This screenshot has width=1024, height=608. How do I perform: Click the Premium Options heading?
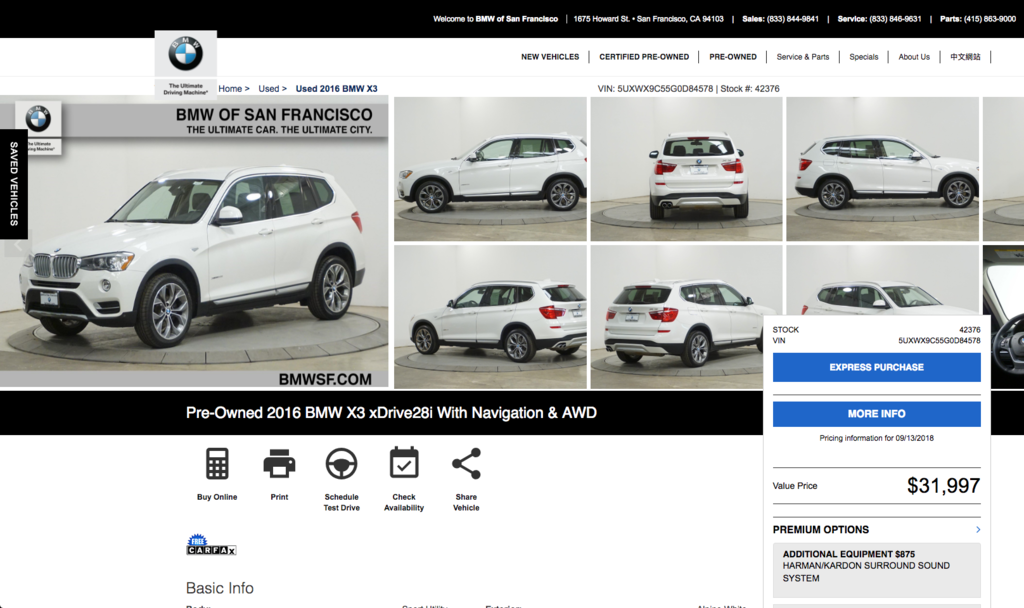tap(821, 530)
